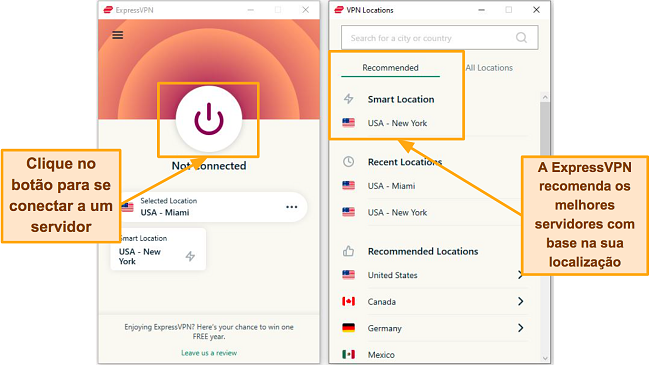Screen dimensions: 650x365
Task: Click the Canada flag icon
Action: click(x=348, y=301)
